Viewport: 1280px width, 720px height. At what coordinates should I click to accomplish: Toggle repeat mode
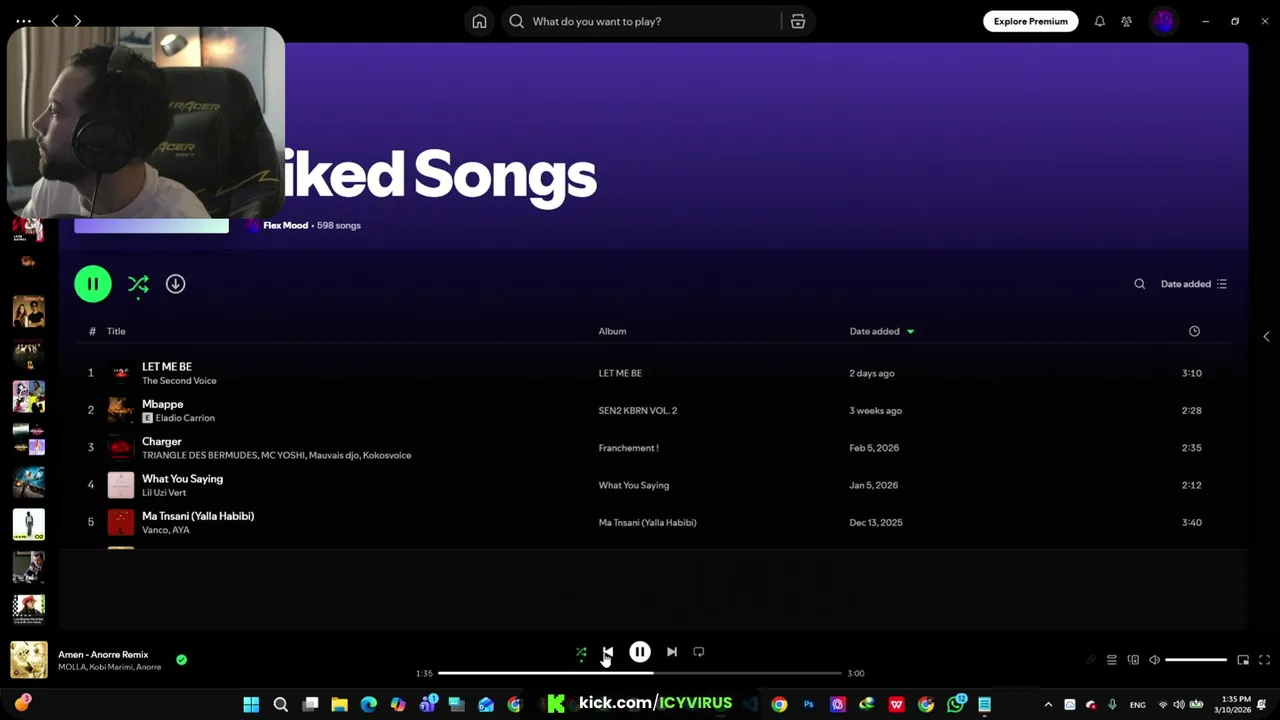point(699,652)
